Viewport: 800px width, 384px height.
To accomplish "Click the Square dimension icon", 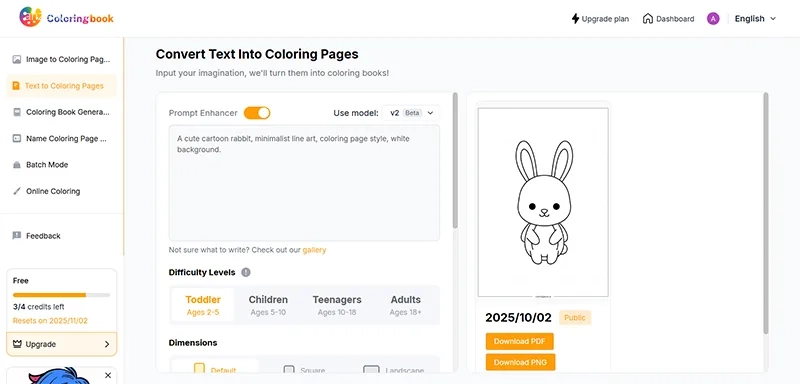I will click(289, 370).
